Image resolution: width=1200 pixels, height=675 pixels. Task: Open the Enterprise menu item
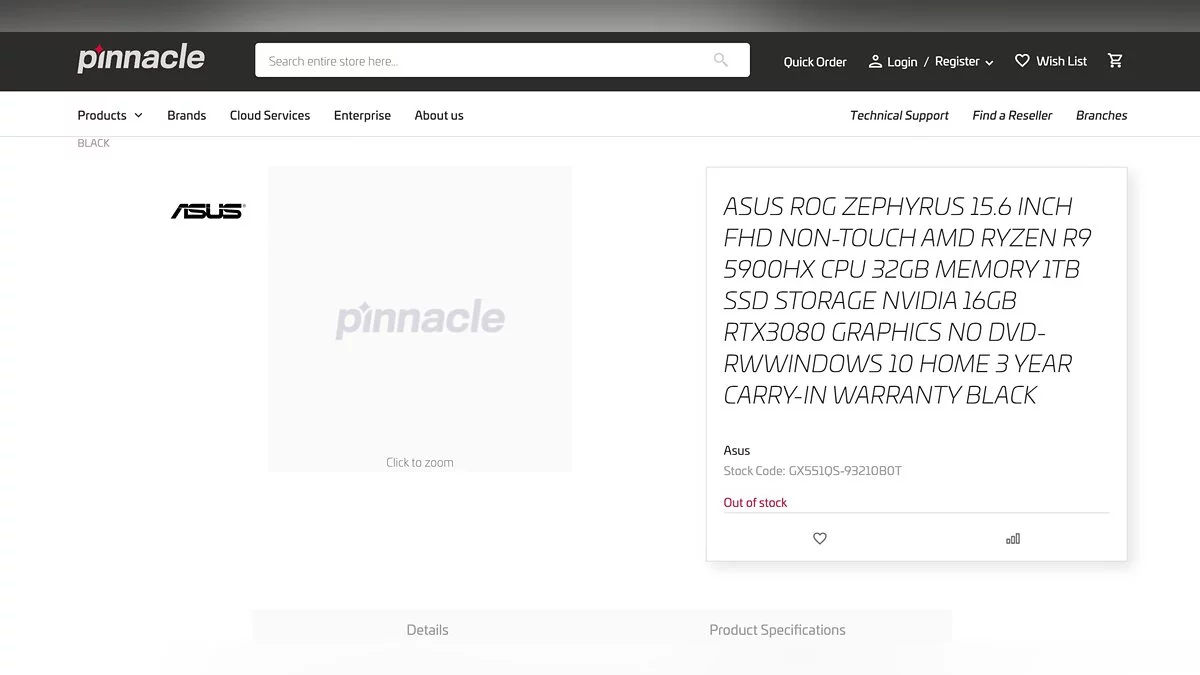pos(362,115)
